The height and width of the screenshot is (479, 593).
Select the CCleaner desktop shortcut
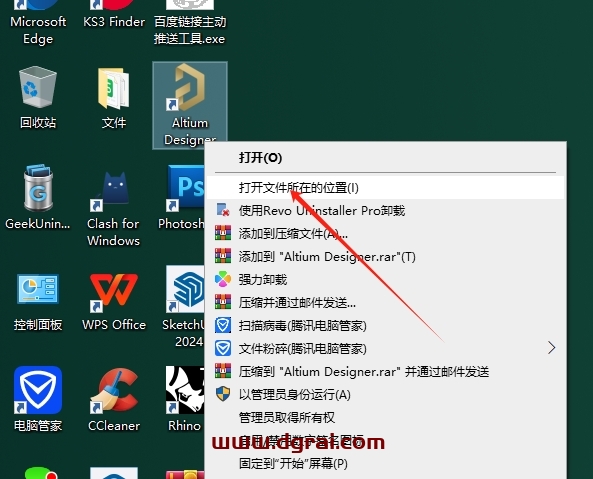[x=114, y=399]
